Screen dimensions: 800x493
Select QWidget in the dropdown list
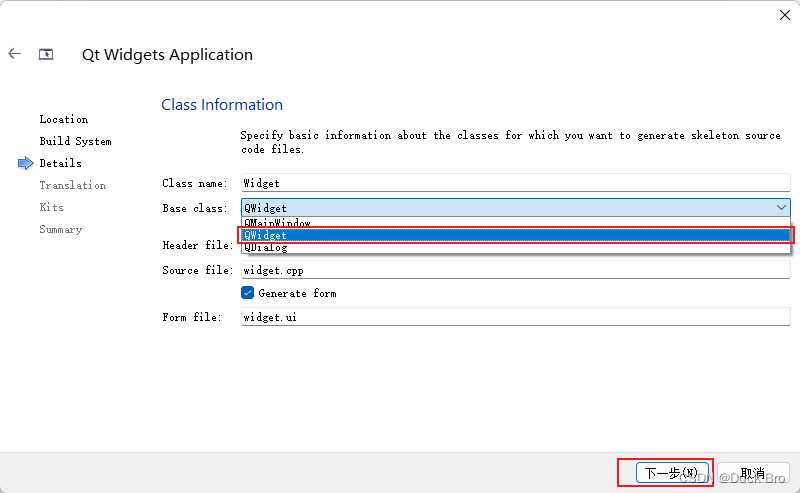point(515,235)
